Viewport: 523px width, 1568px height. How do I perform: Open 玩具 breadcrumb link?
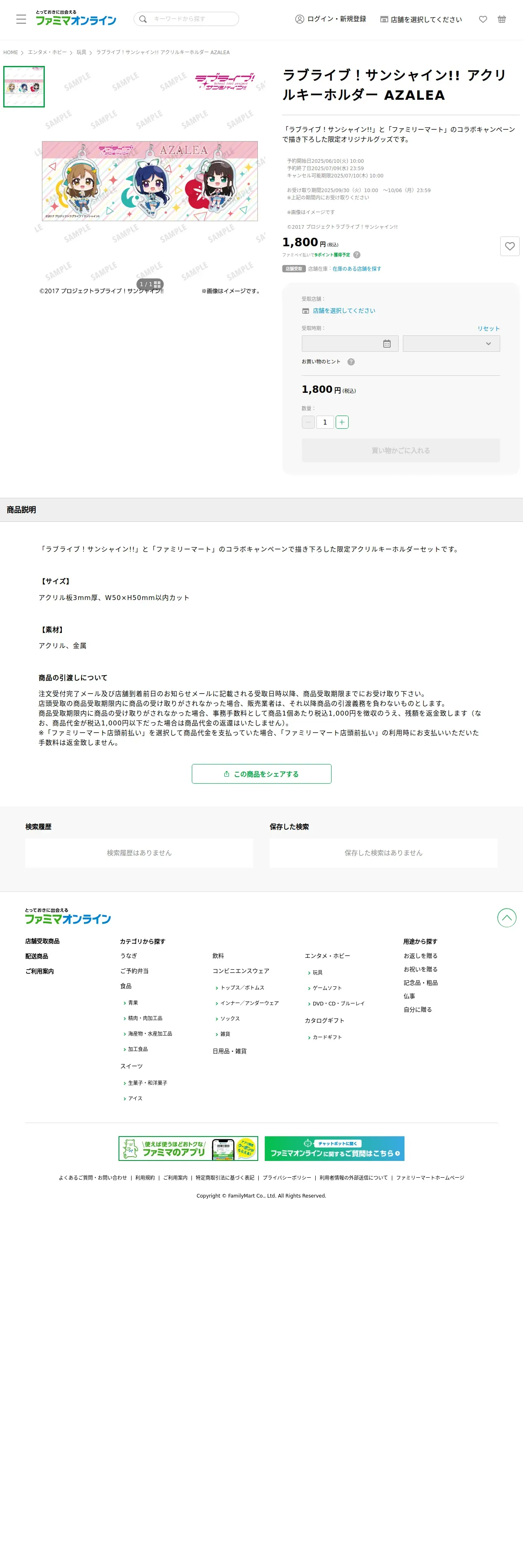pos(81,53)
